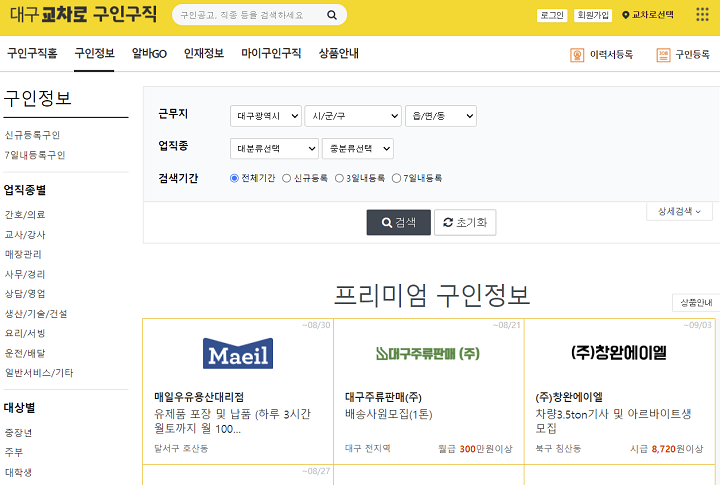Select 매장관리 job category

(x=23, y=254)
